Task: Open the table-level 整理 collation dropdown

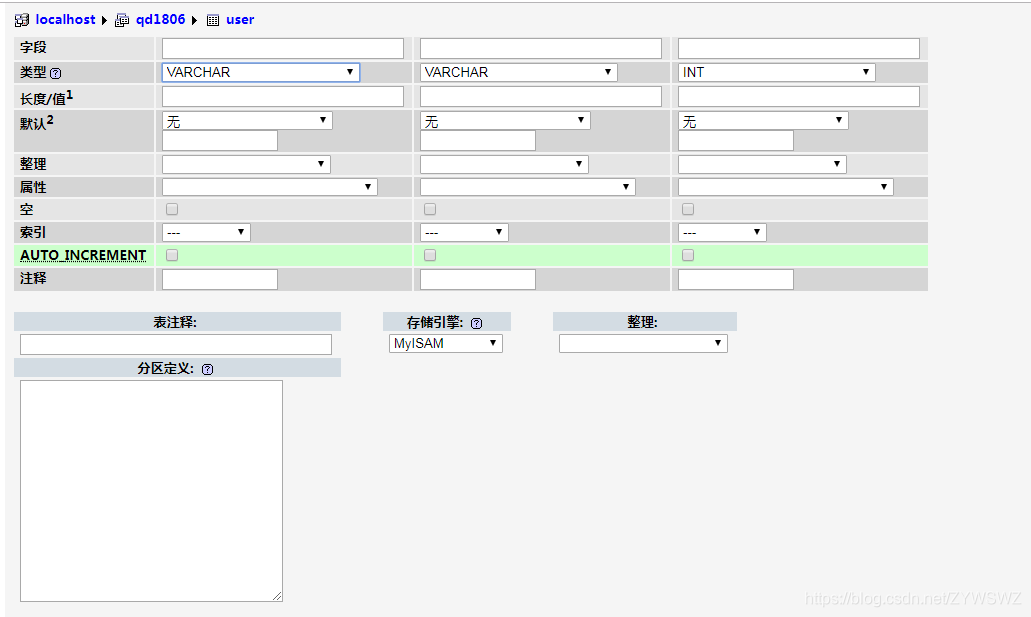Action: [643, 343]
